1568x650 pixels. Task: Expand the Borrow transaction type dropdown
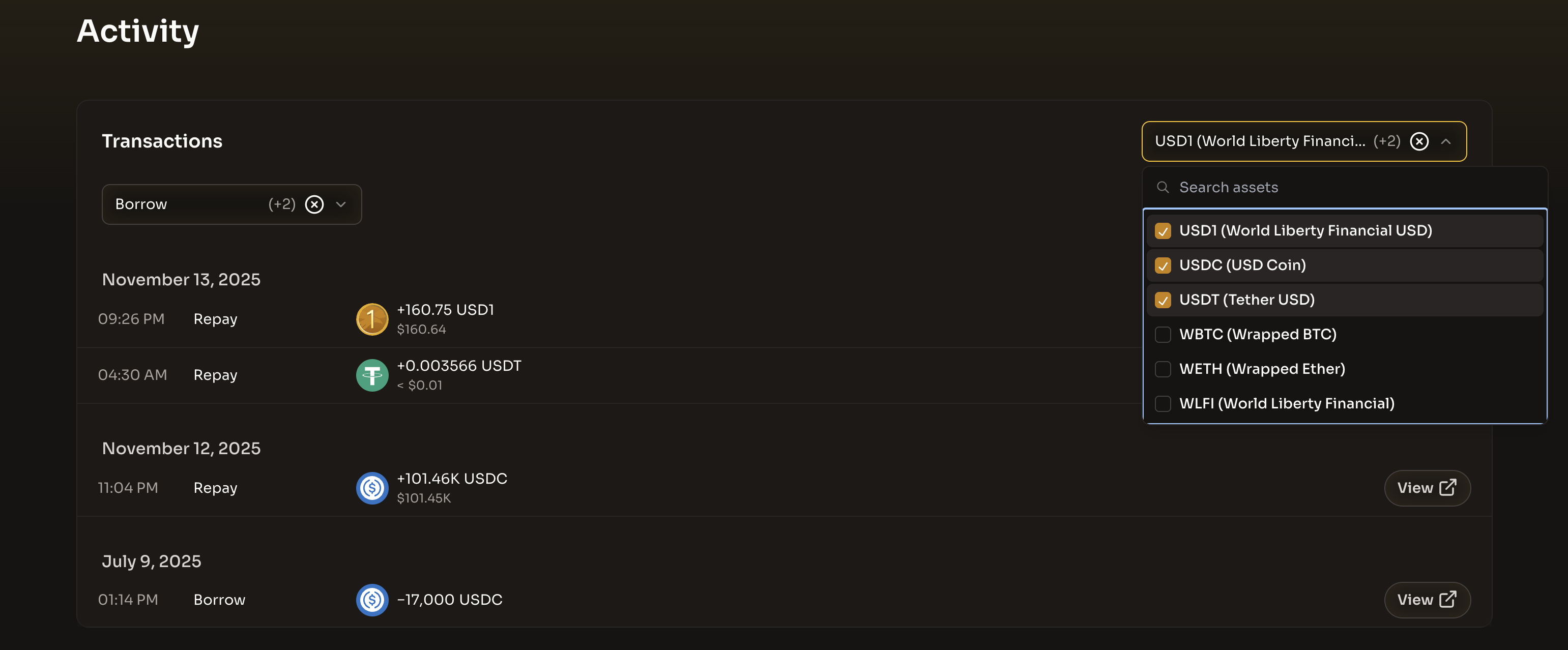point(341,204)
